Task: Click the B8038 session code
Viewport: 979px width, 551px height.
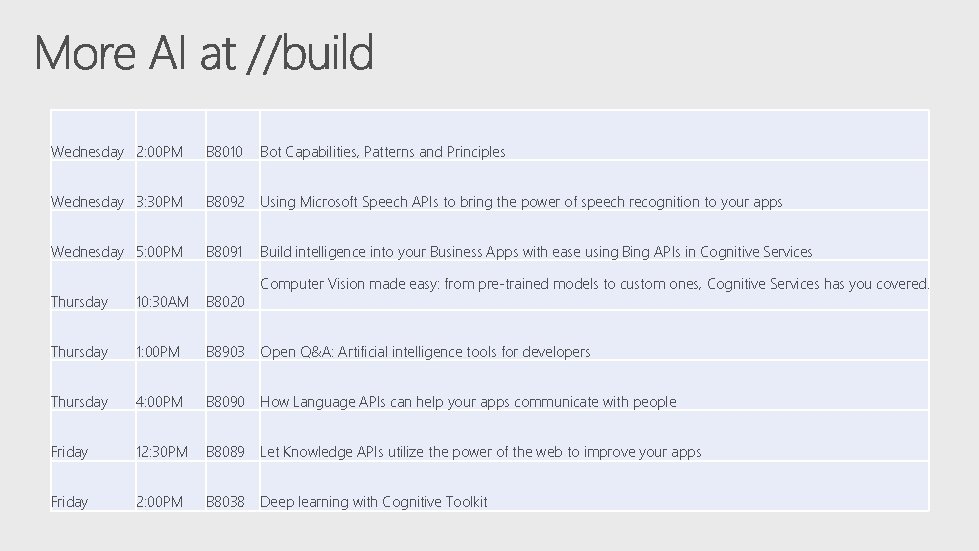Action: point(225,502)
